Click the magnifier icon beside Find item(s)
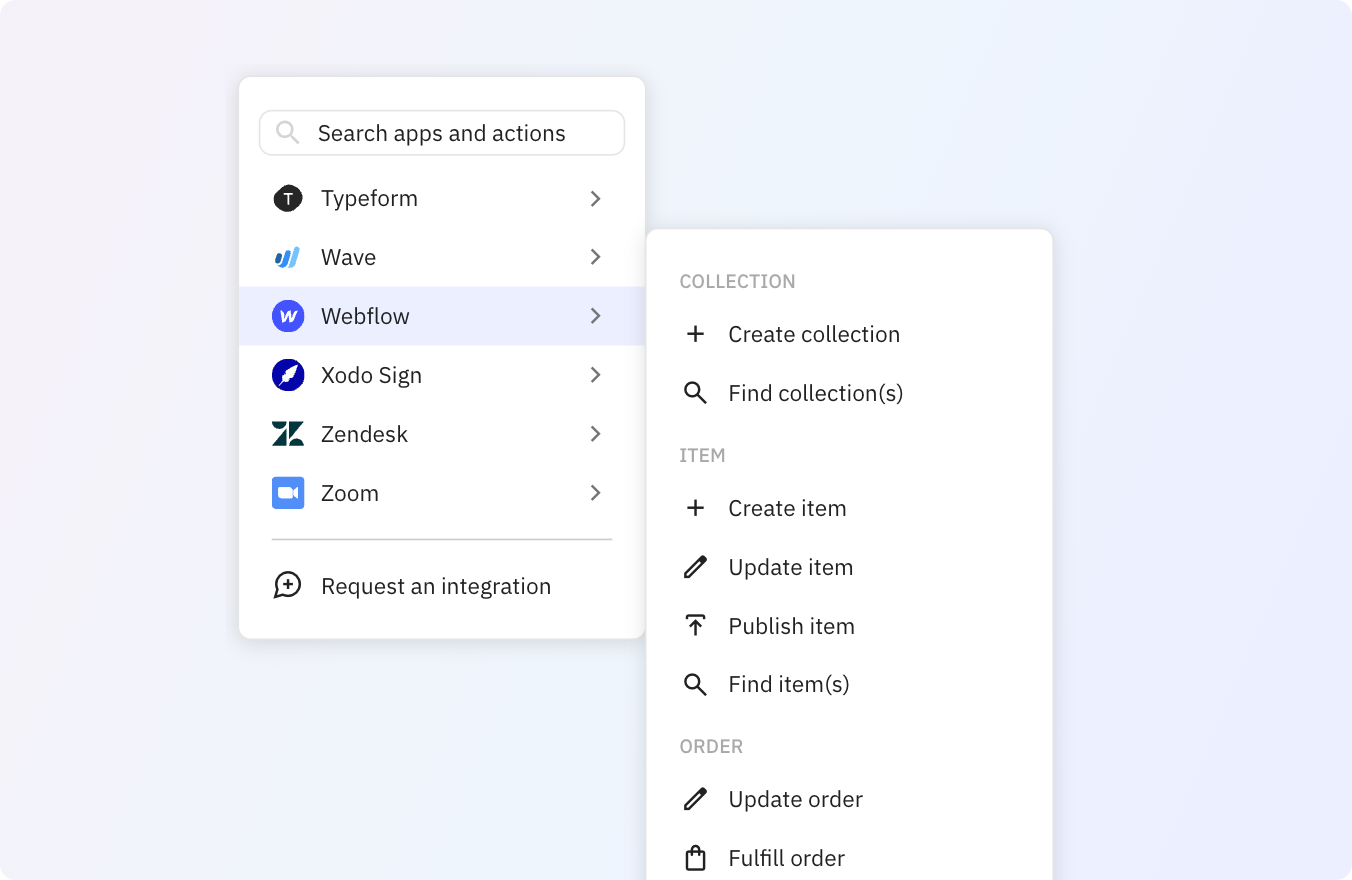 [x=695, y=684]
